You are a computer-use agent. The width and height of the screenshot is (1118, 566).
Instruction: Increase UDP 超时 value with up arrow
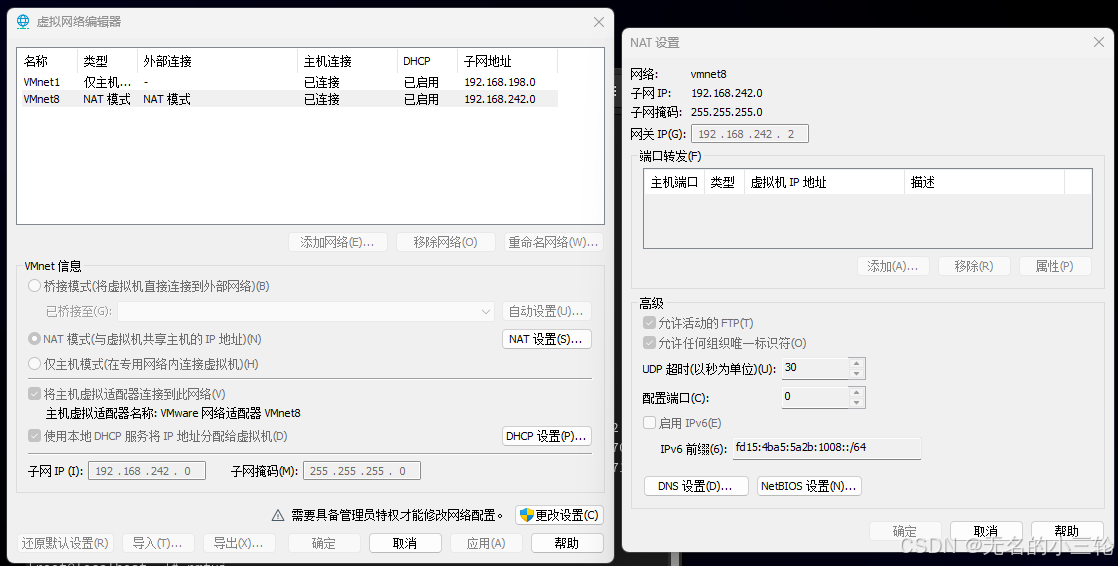coord(857,364)
